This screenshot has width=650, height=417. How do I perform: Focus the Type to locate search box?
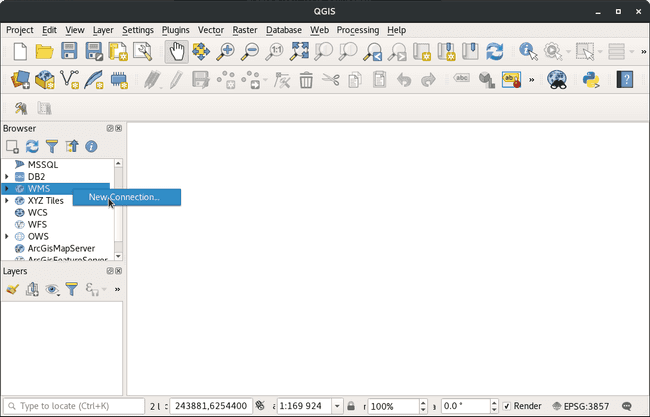[x=74, y=406]
